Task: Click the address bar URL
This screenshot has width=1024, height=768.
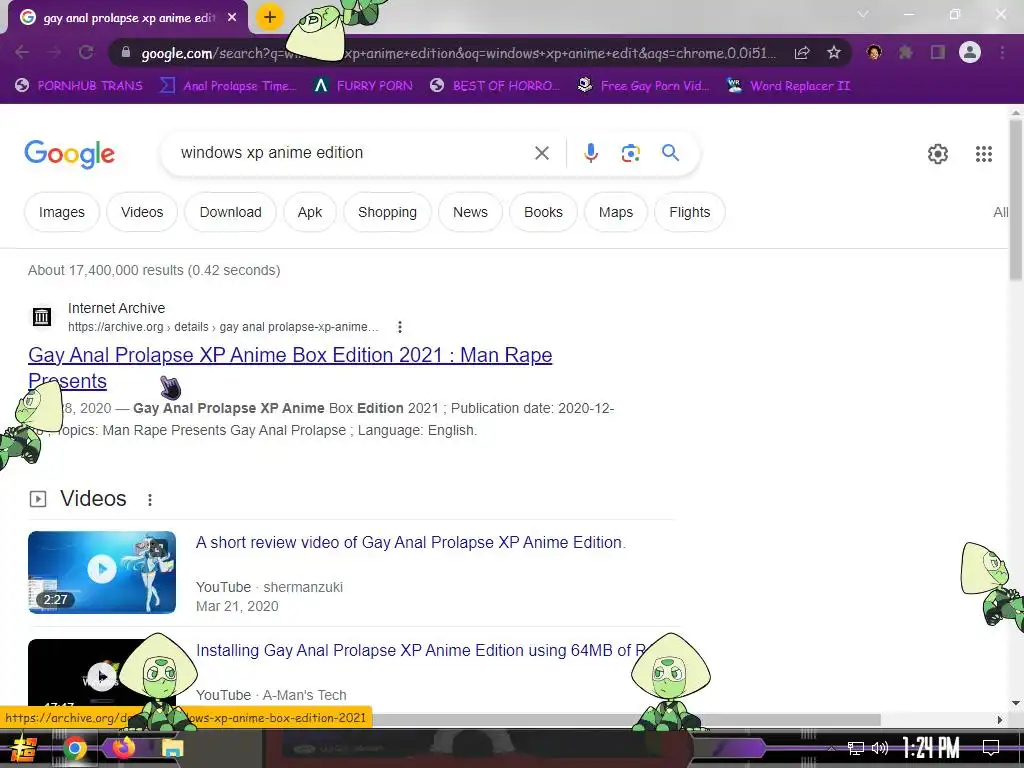Action: pyautogui.click(x=457, y=53)
